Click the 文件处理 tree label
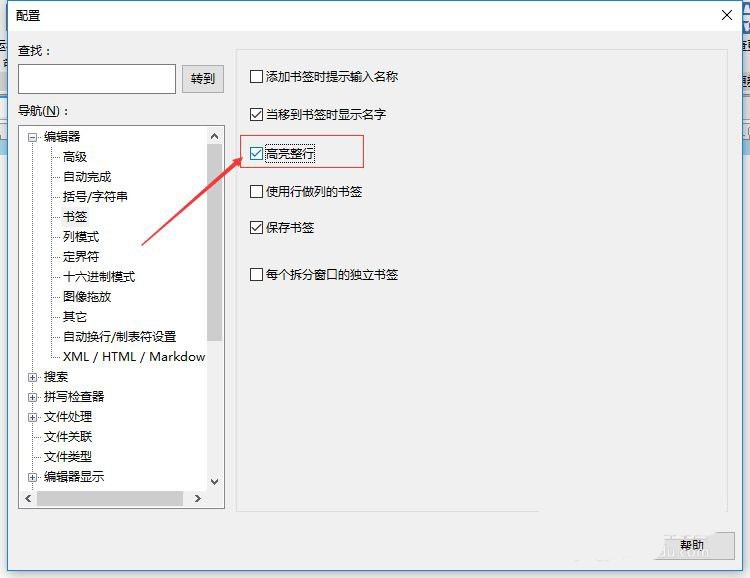Screen dimensions: 750x578 68,417
